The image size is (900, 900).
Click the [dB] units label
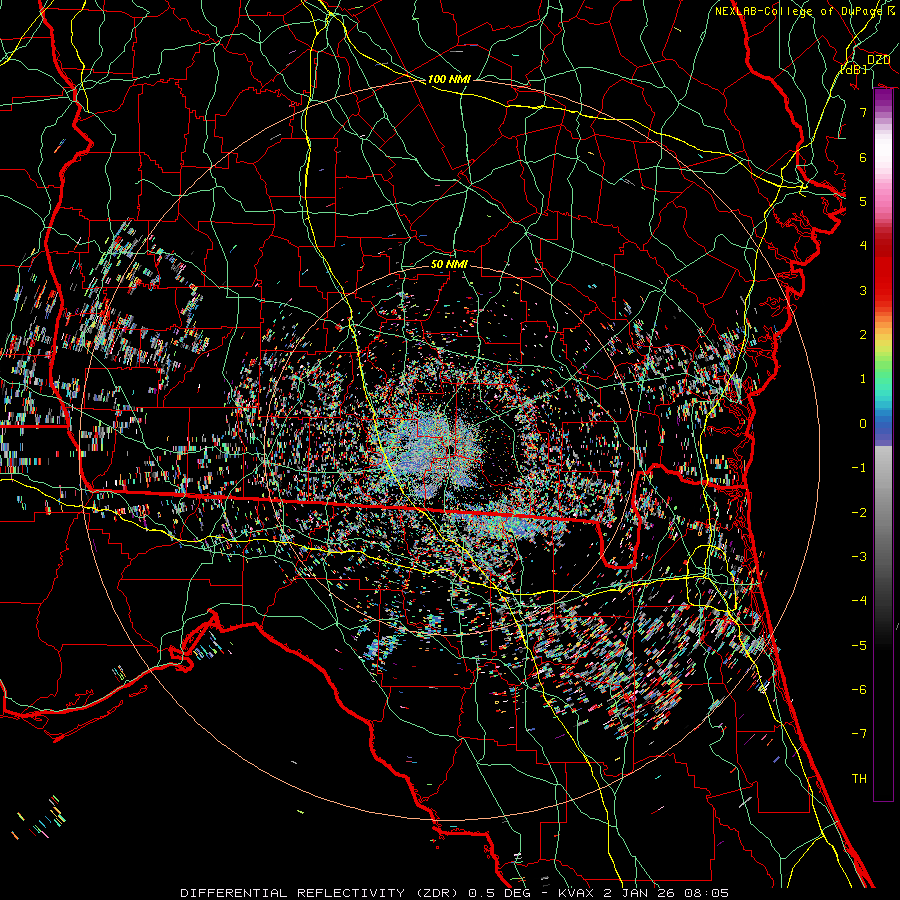click(x=854, y=69)
